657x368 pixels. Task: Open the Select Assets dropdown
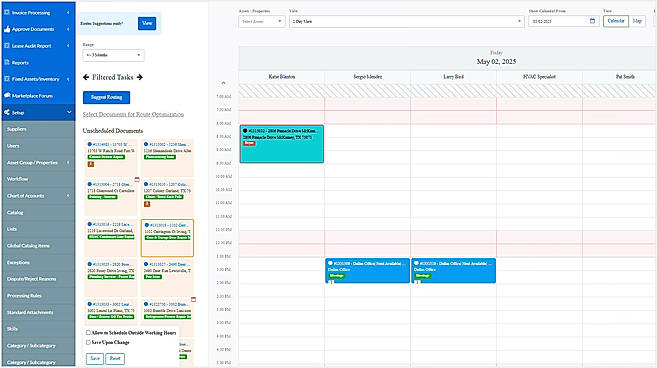click(x=262, y=21)
